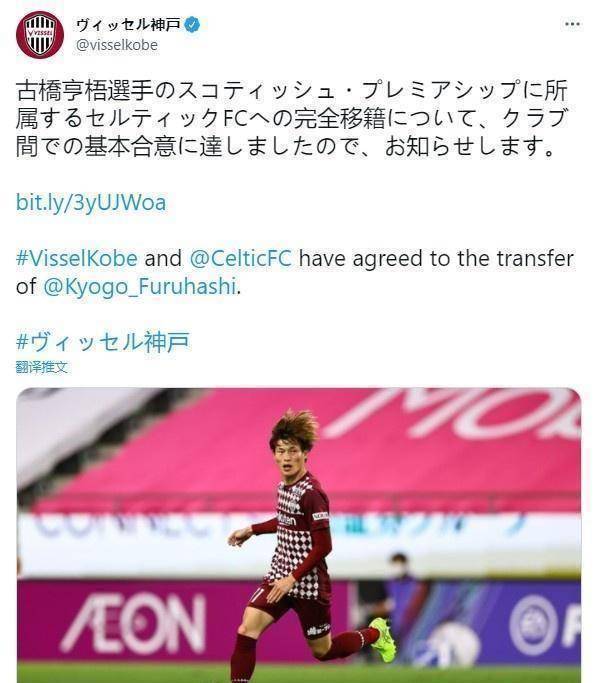Screen dimensions: 598x683
Task: Follow the bit.ly/3yUJWoa link
Action: 91,203
